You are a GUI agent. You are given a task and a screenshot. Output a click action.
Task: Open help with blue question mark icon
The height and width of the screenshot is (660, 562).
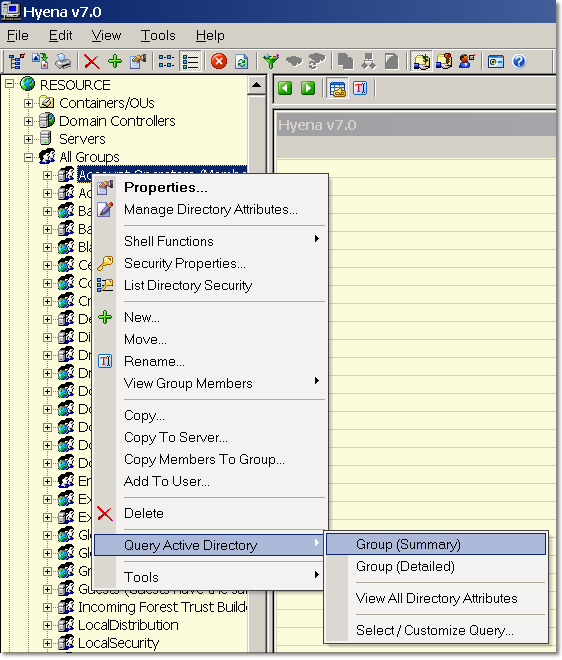(x=519, y=61)
